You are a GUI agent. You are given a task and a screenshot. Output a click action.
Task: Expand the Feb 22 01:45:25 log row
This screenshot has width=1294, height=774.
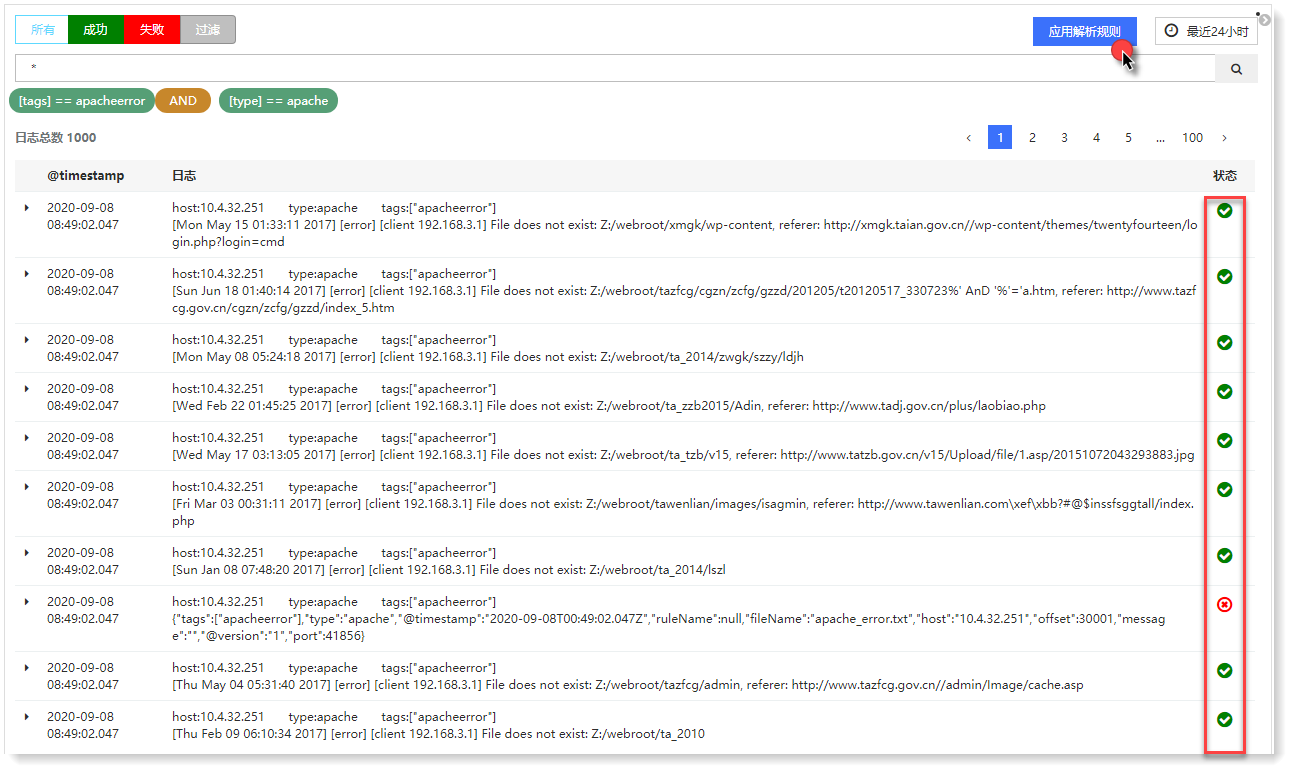point(27,388)
